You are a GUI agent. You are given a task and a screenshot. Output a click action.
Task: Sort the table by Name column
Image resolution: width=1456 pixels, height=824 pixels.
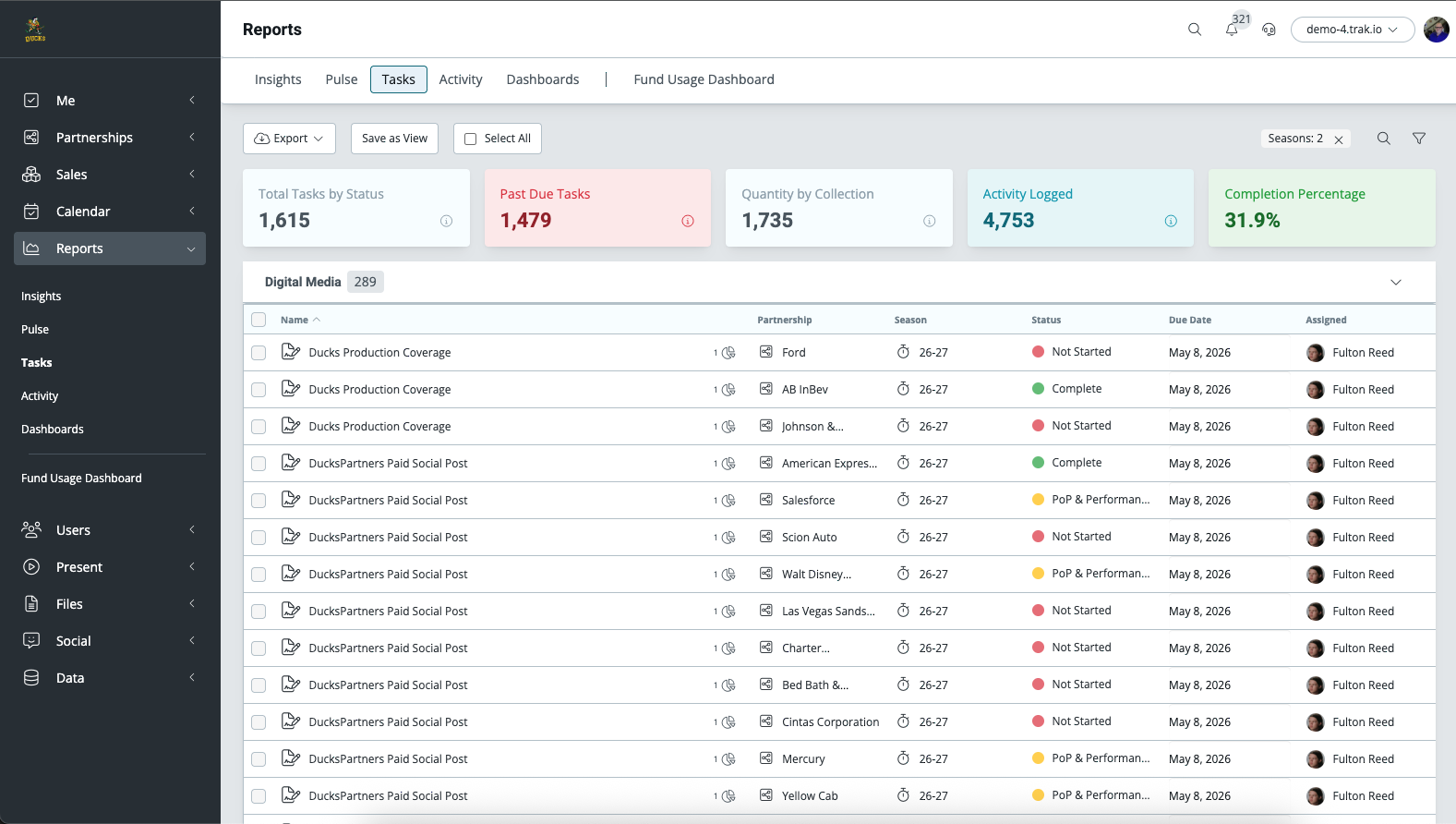point(300,320)
